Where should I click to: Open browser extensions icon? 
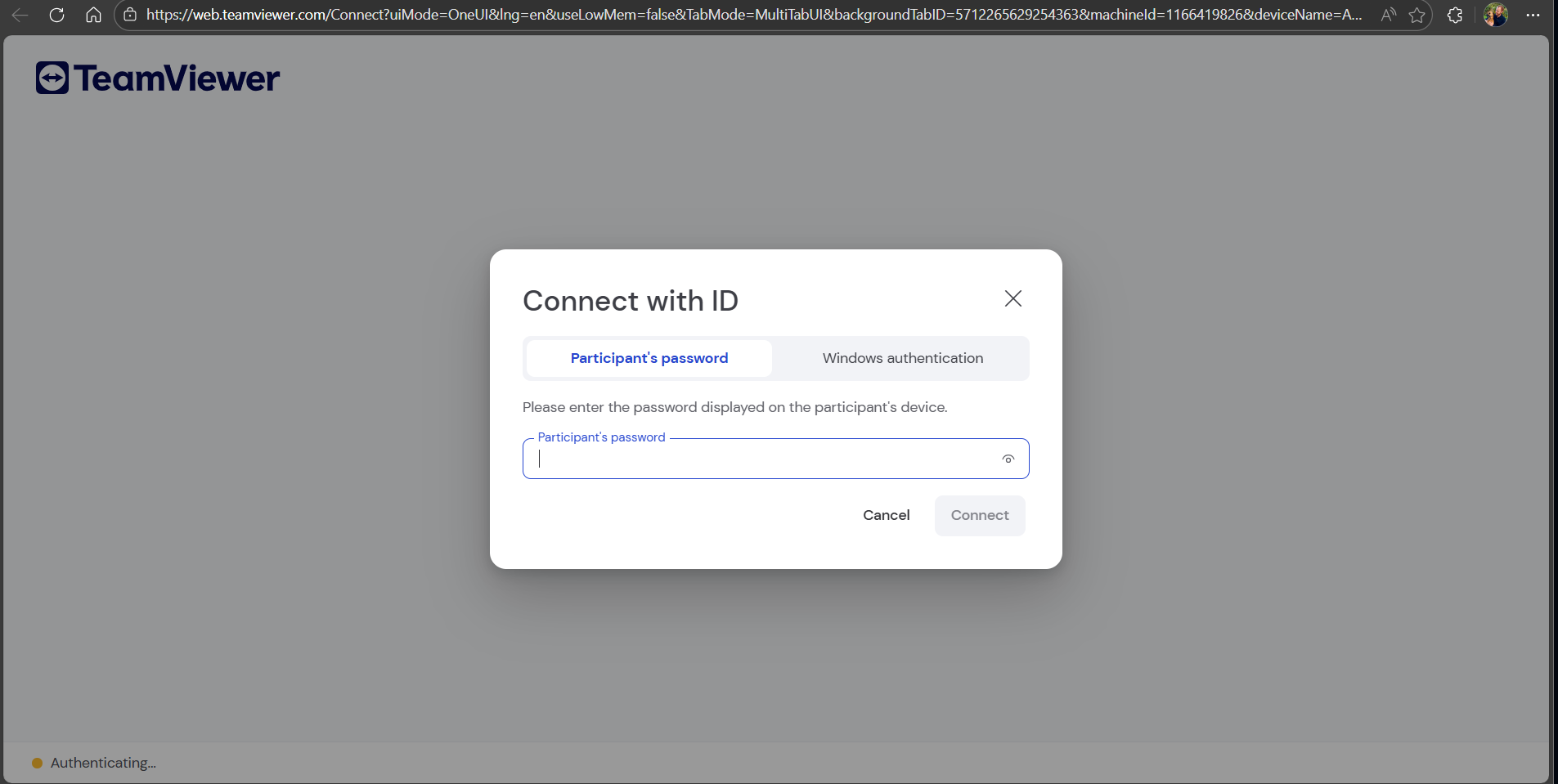pos(1455,15)
